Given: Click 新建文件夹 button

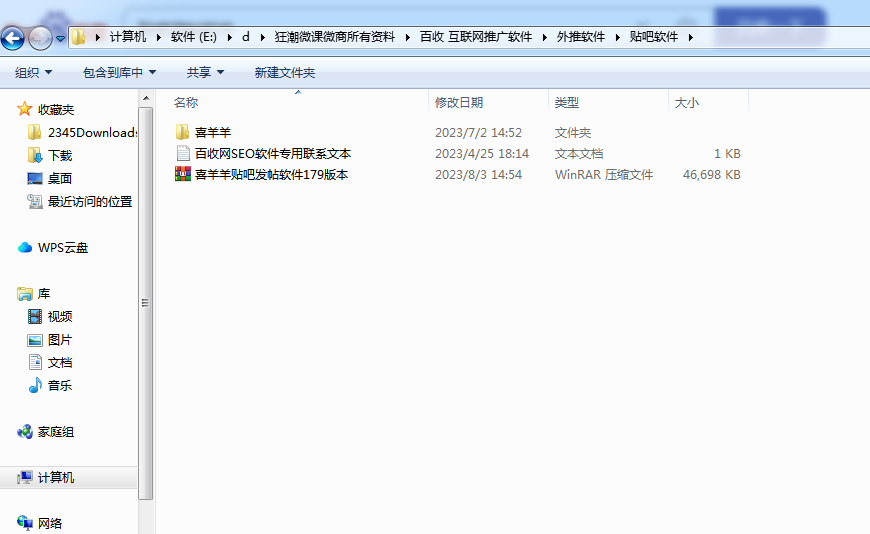Looking at the screenshot, I should coord(285,73).
